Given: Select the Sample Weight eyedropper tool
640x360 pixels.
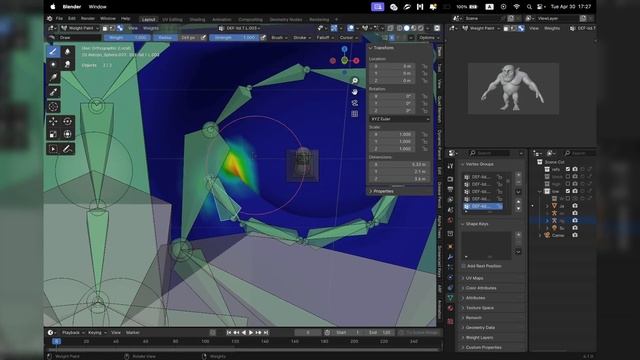Looking at the screenshot, I should click(53, 92).
